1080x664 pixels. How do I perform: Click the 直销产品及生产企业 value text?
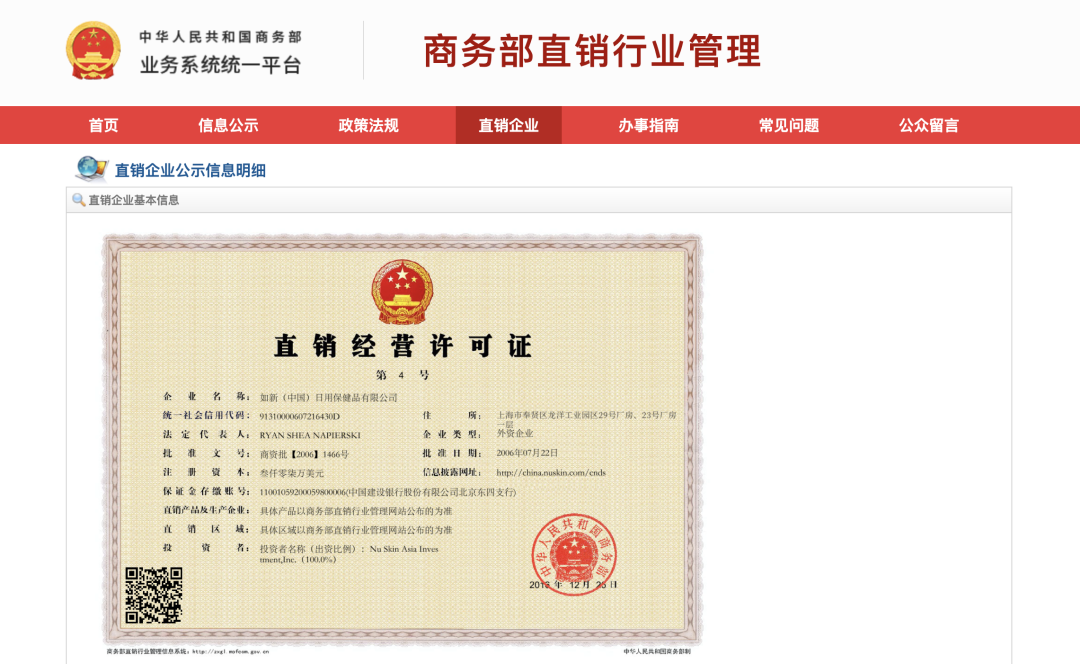356,511
